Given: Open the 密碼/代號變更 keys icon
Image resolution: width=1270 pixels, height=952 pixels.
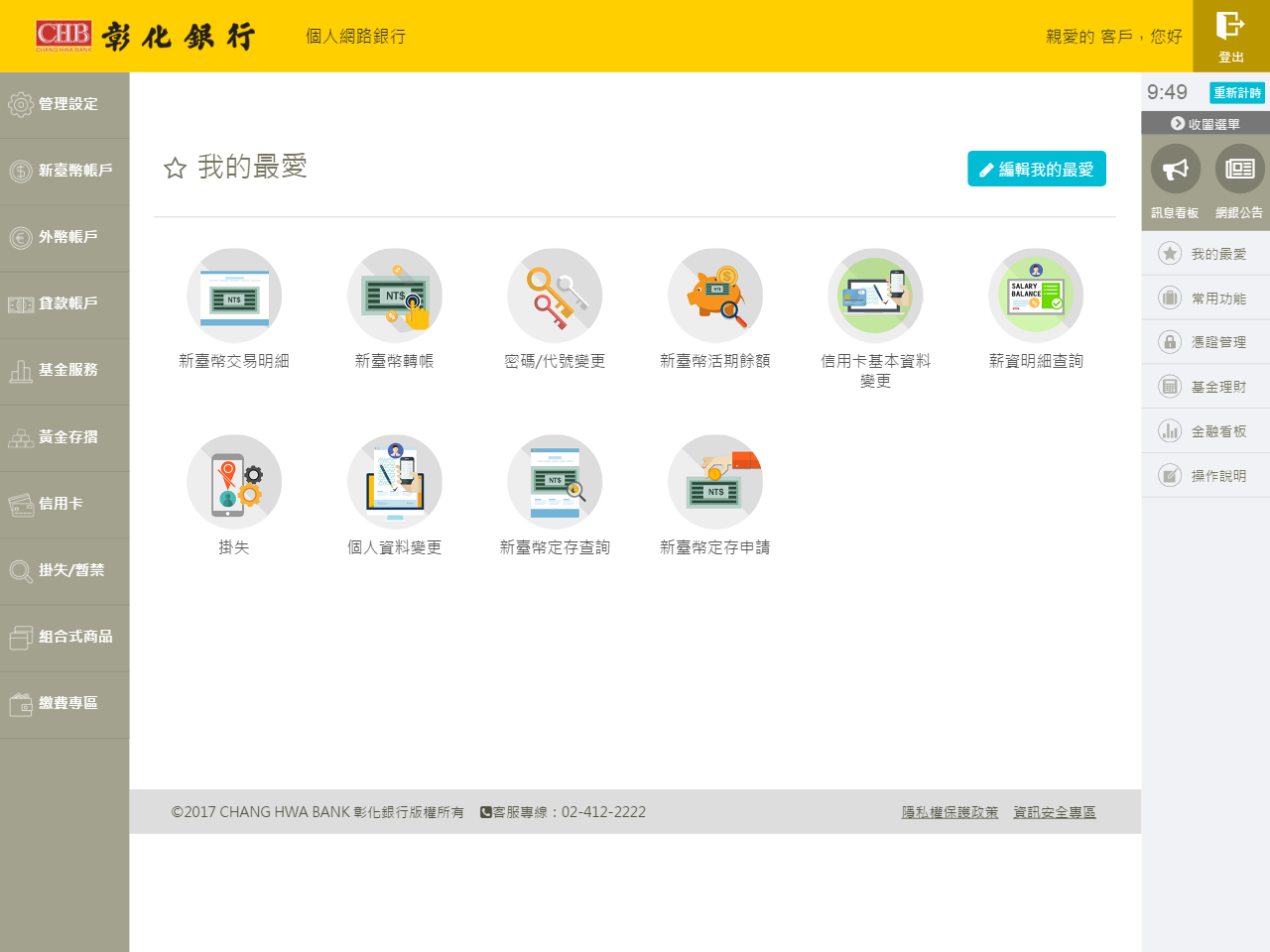Looking at the screenshot, I should 555,296.
